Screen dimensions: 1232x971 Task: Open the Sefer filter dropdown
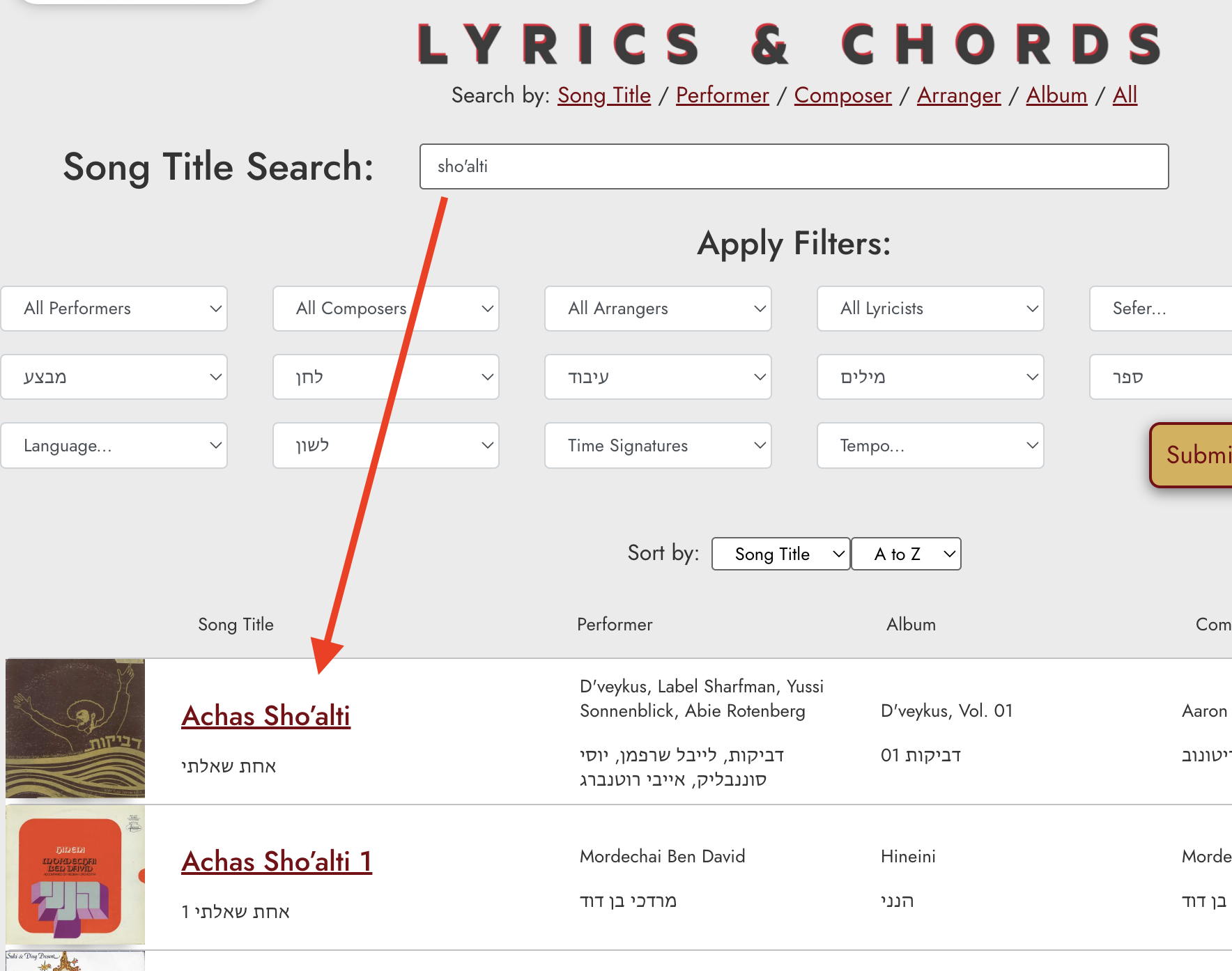pos(1161,309)
